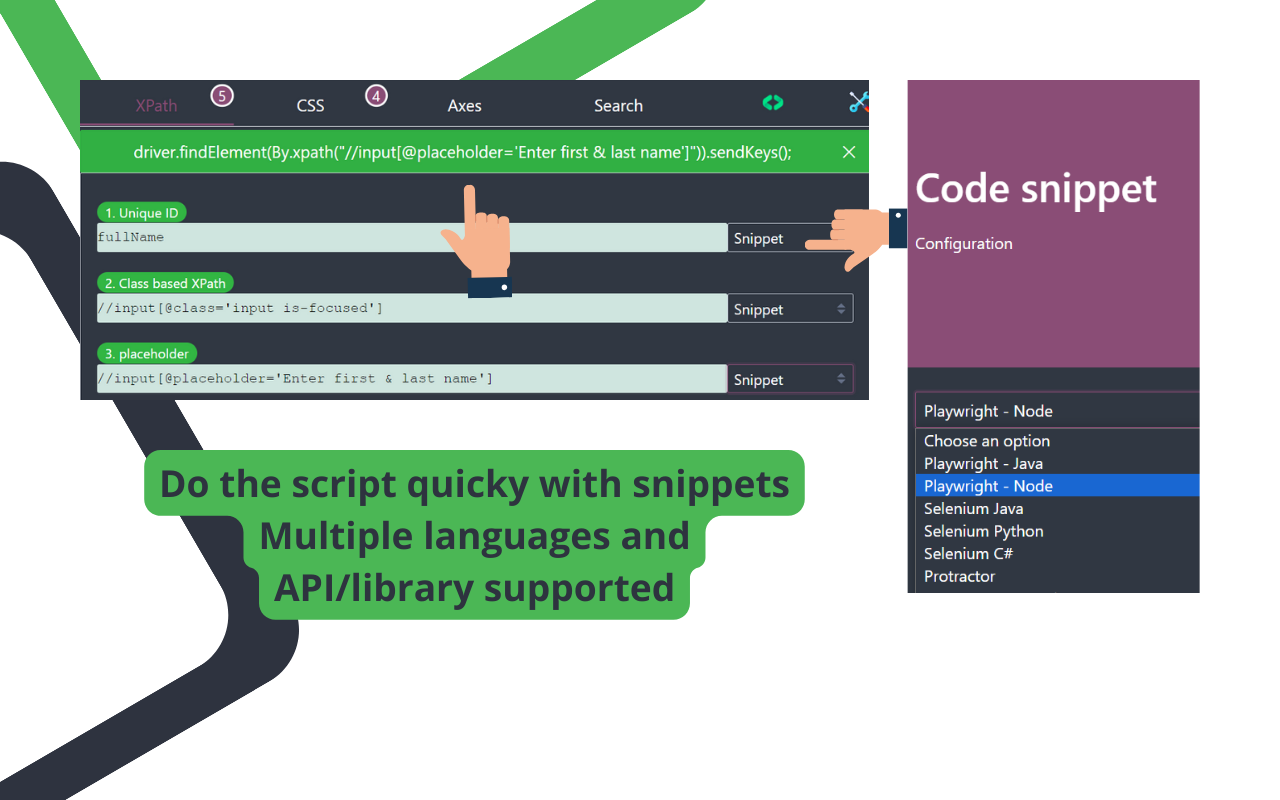The image size is (1280, 800).
Task: Close the green code snippet banner
Action: point(849,152)
